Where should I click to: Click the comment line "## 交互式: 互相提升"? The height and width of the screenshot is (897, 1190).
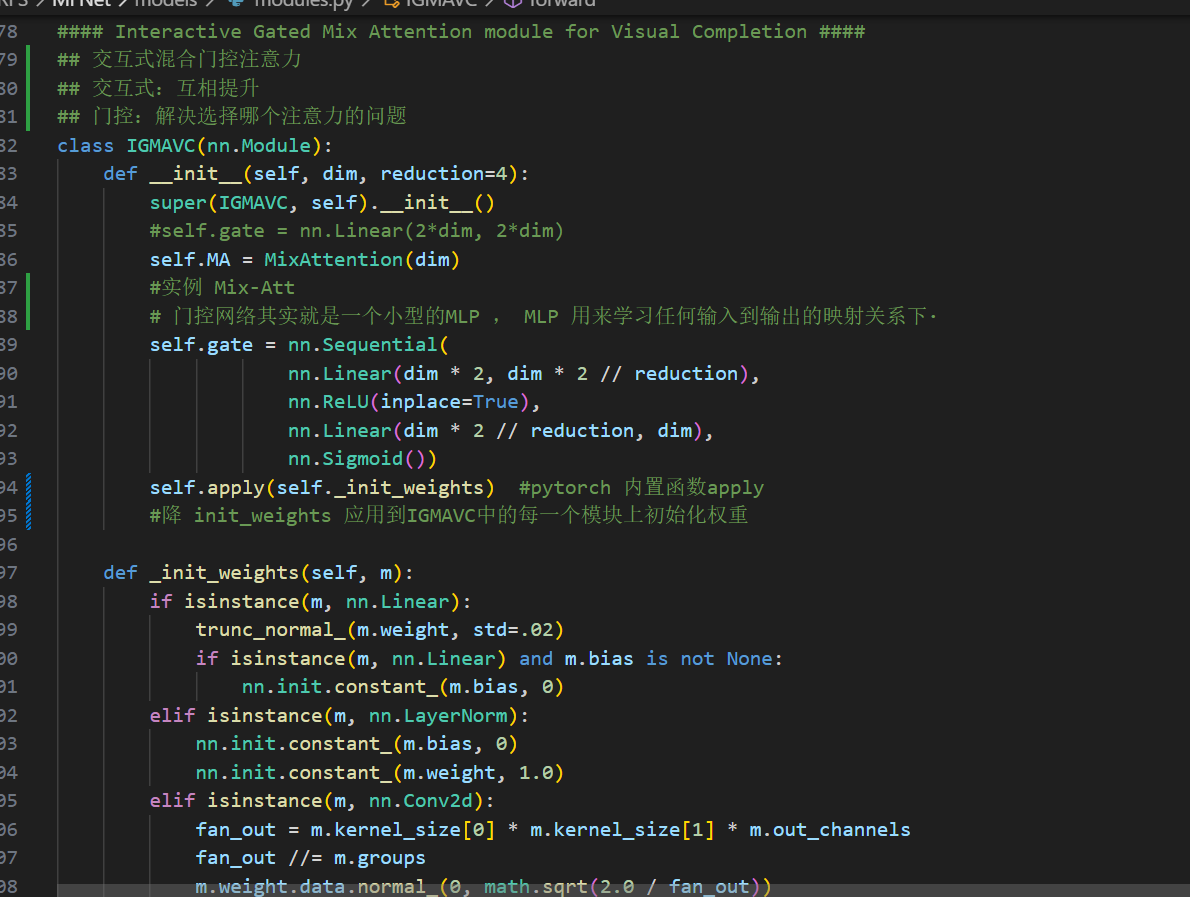click(159, 89)
